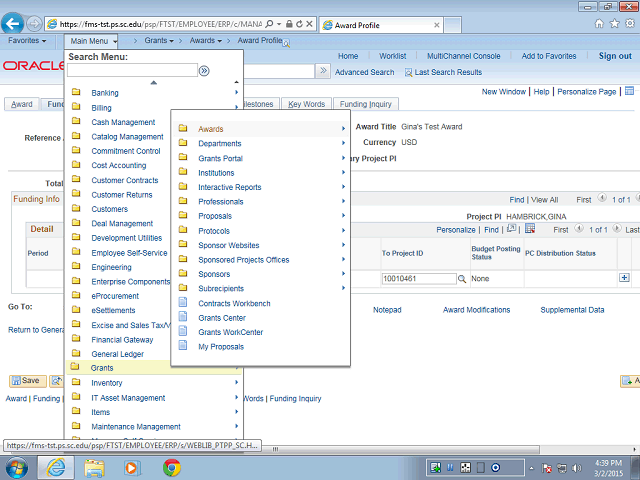The height and width of the screenshot is (480, 640).
Task: Open the Departments submenu
Action: pyautogui.click(x=220, y=144)
